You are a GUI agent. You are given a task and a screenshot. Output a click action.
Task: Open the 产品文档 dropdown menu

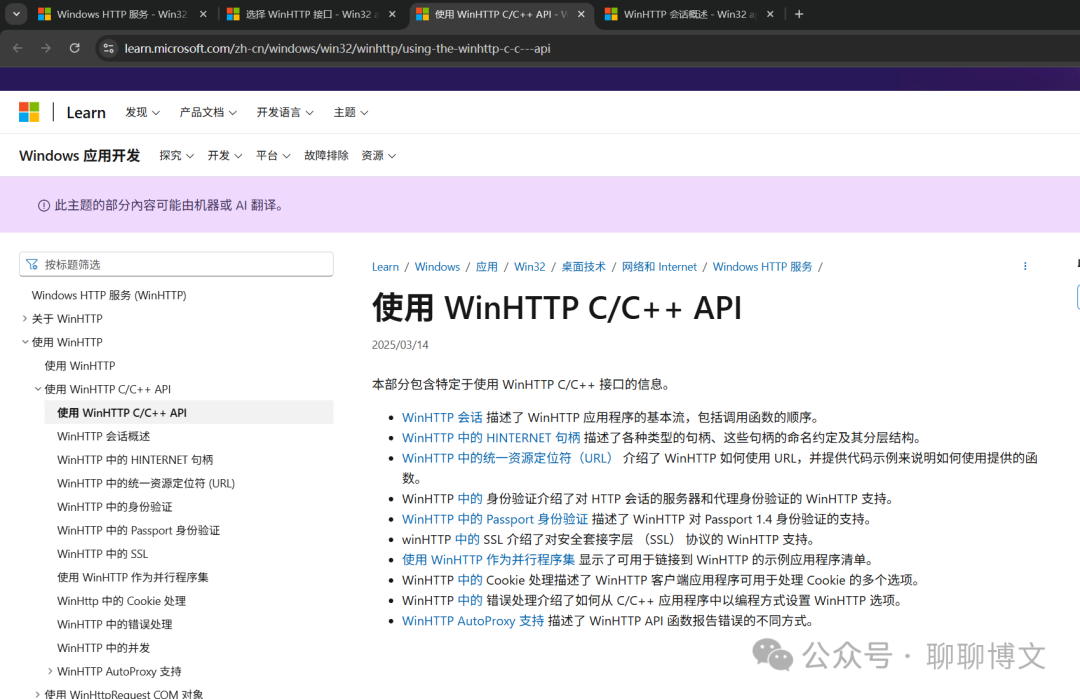(x=208, y=112)
